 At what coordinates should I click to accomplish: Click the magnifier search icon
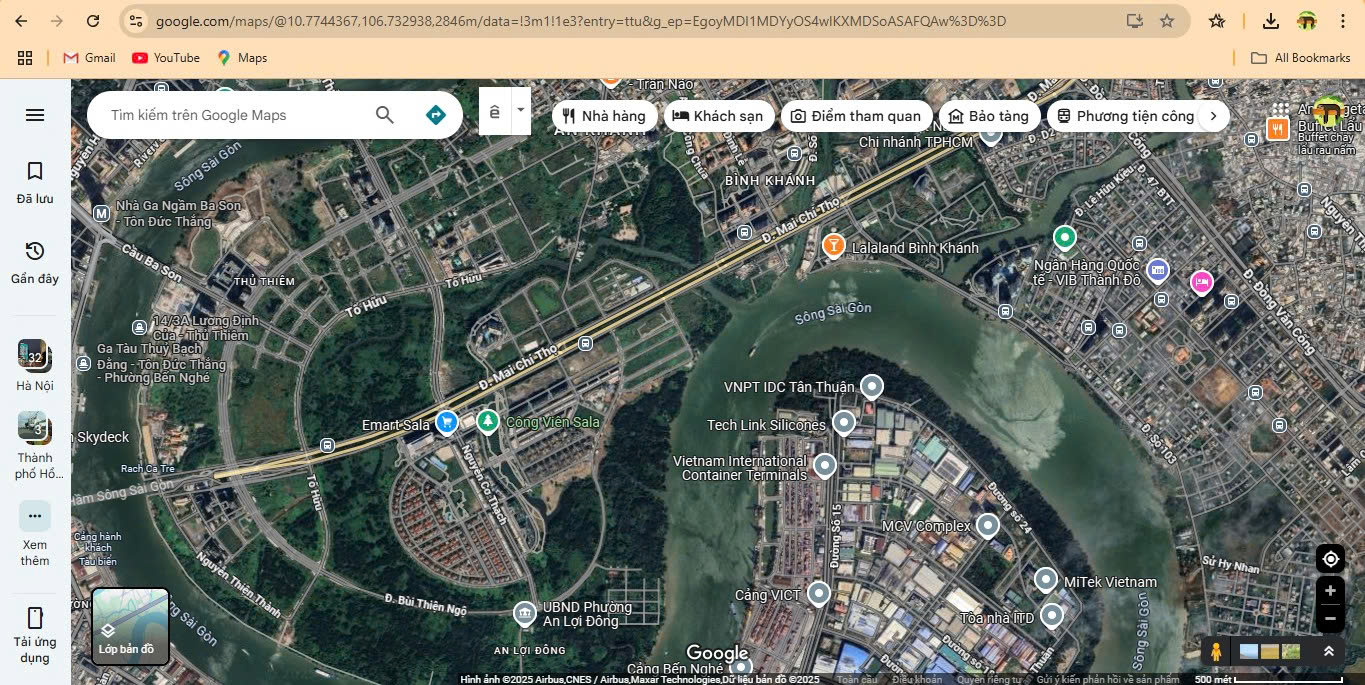coord(385,115)
